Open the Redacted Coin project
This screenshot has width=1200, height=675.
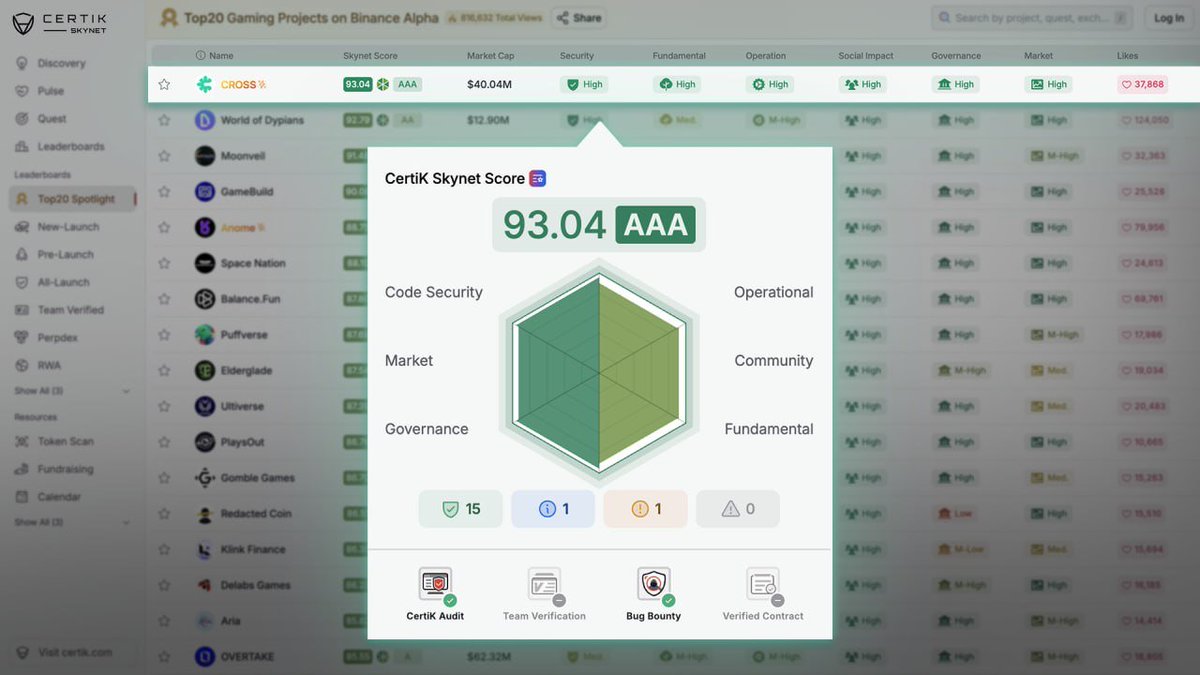256,514
